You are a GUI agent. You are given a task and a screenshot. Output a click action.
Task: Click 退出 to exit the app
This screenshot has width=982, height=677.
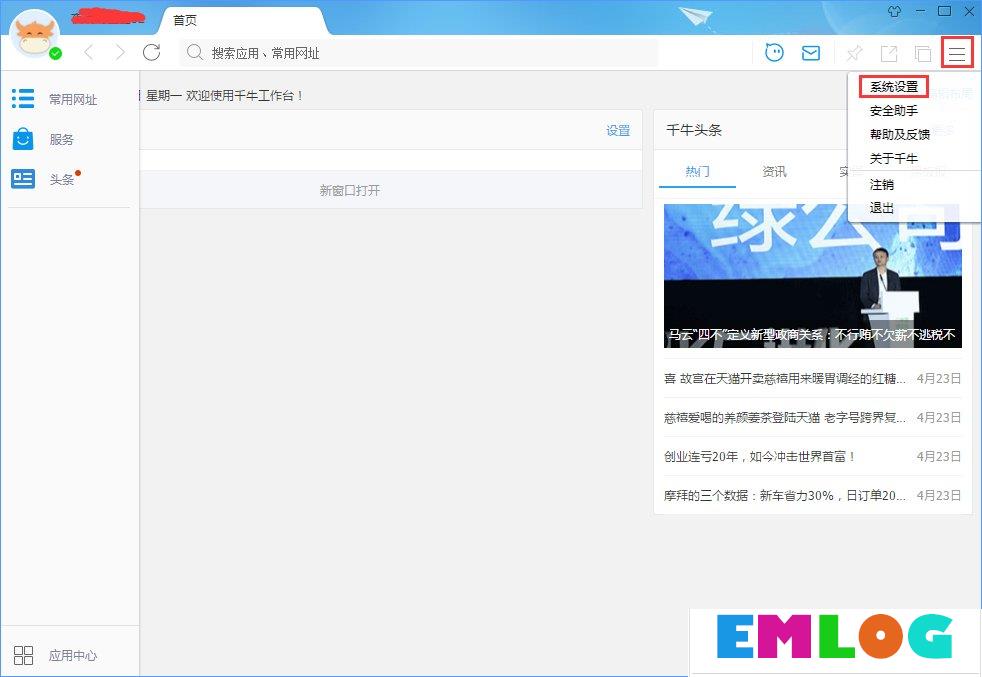pos(882,207)
